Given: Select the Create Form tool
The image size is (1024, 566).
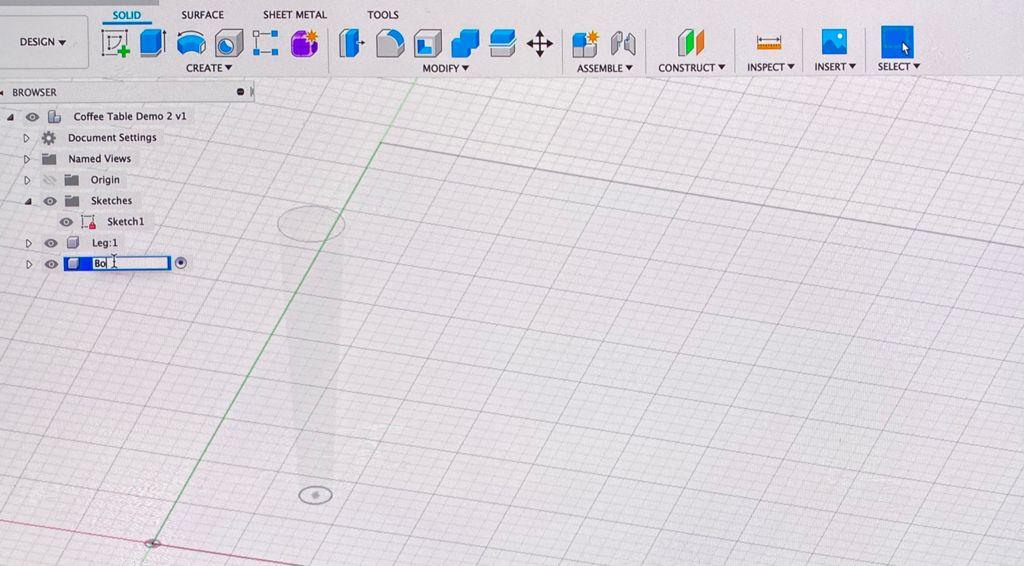Looking at the screenshot, I should [x=304, y=43].
